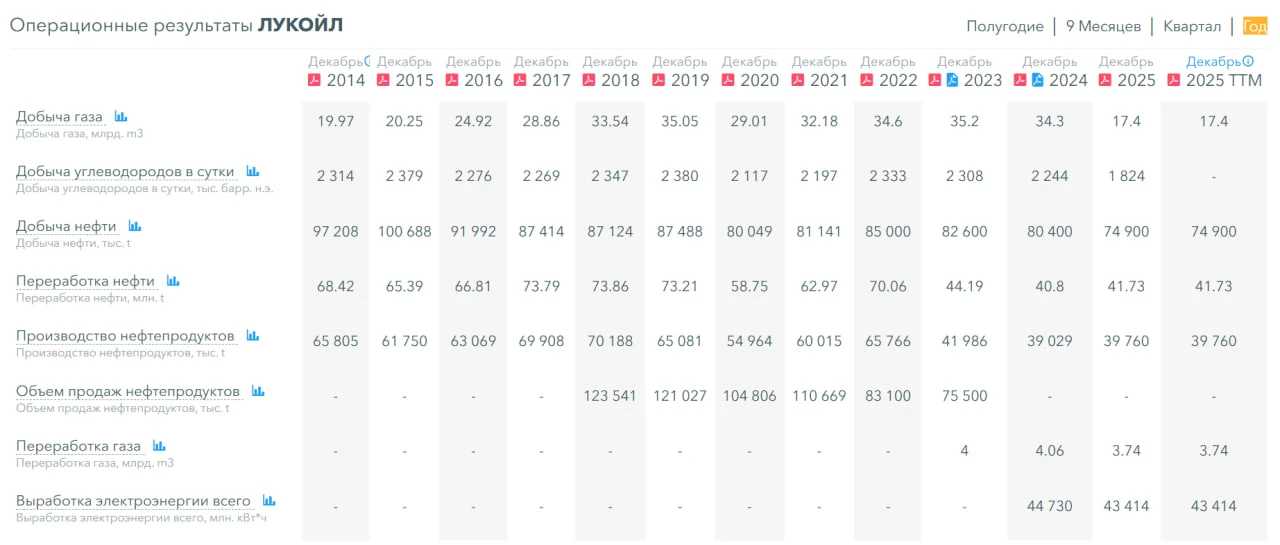Click the Добыча газа metric link

(59, 117)
